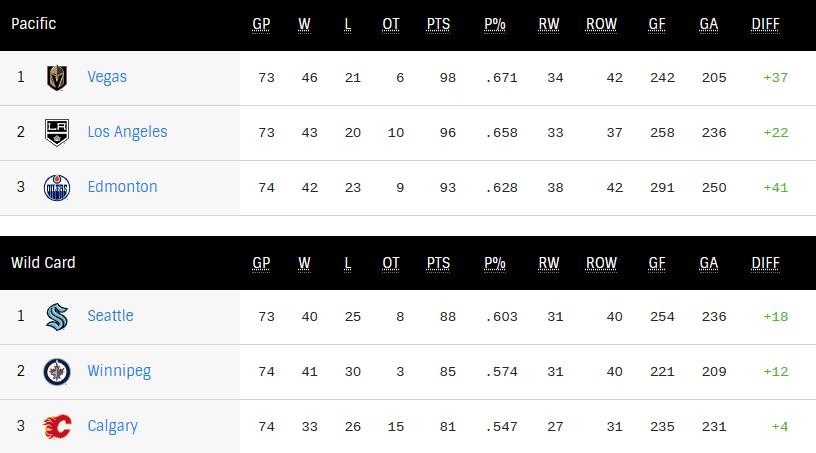
Task: Sort Pacific table by GP header
Action: pos(261,24)
